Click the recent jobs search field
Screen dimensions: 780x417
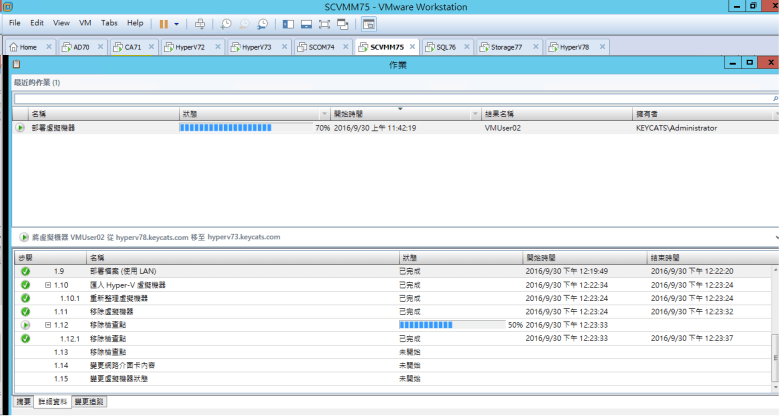390,99
